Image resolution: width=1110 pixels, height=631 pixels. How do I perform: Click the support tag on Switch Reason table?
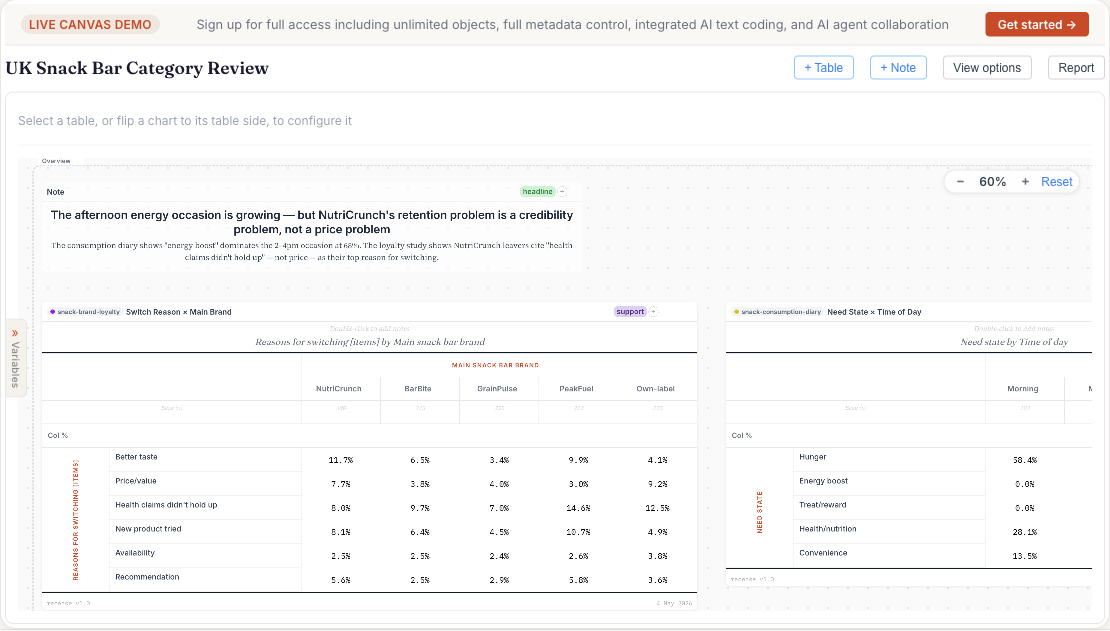coord(629,312)
